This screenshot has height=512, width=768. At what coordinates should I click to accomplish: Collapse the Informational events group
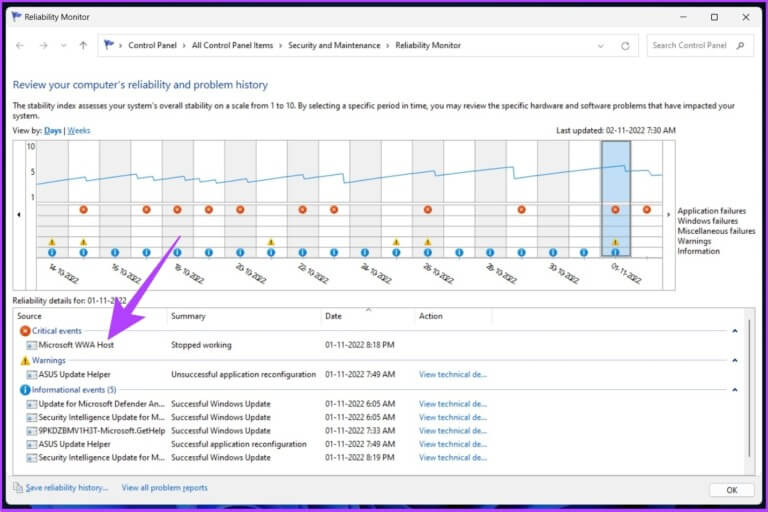(x=735, y=390)
